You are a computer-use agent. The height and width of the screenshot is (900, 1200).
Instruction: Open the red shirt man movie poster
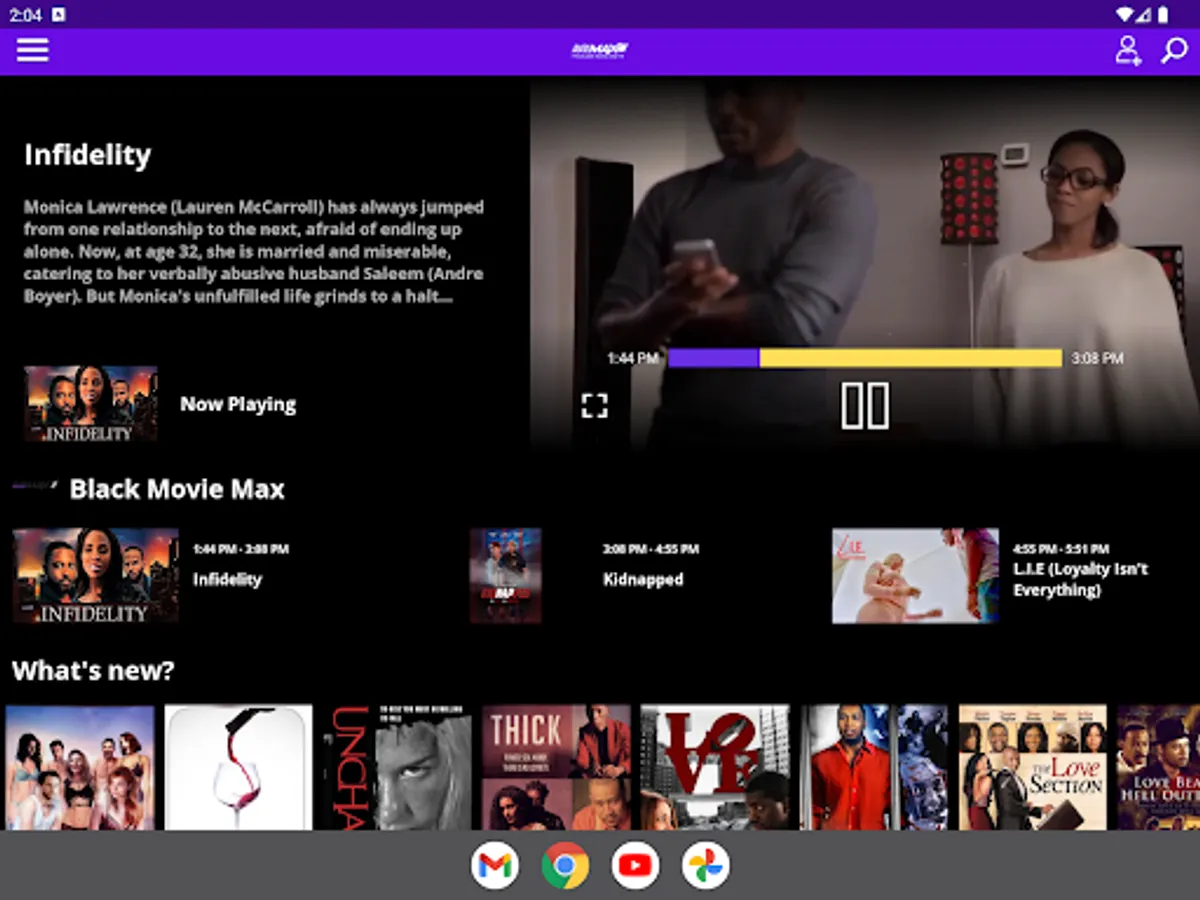(874, 768)
